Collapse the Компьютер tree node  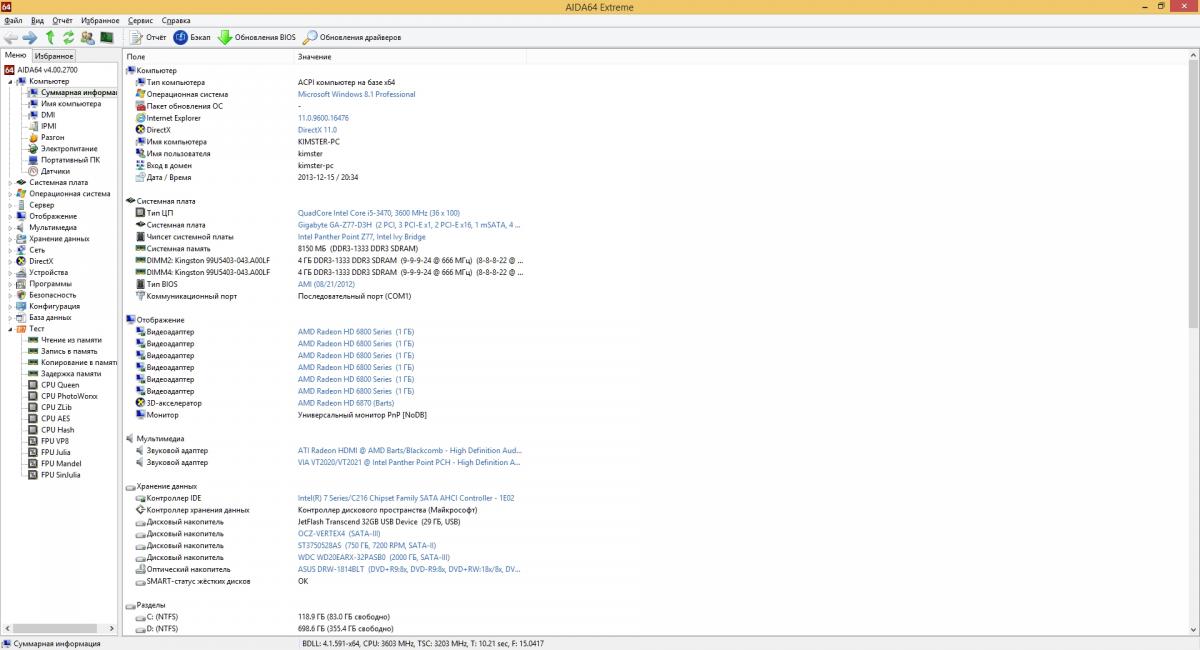[11, 82]
